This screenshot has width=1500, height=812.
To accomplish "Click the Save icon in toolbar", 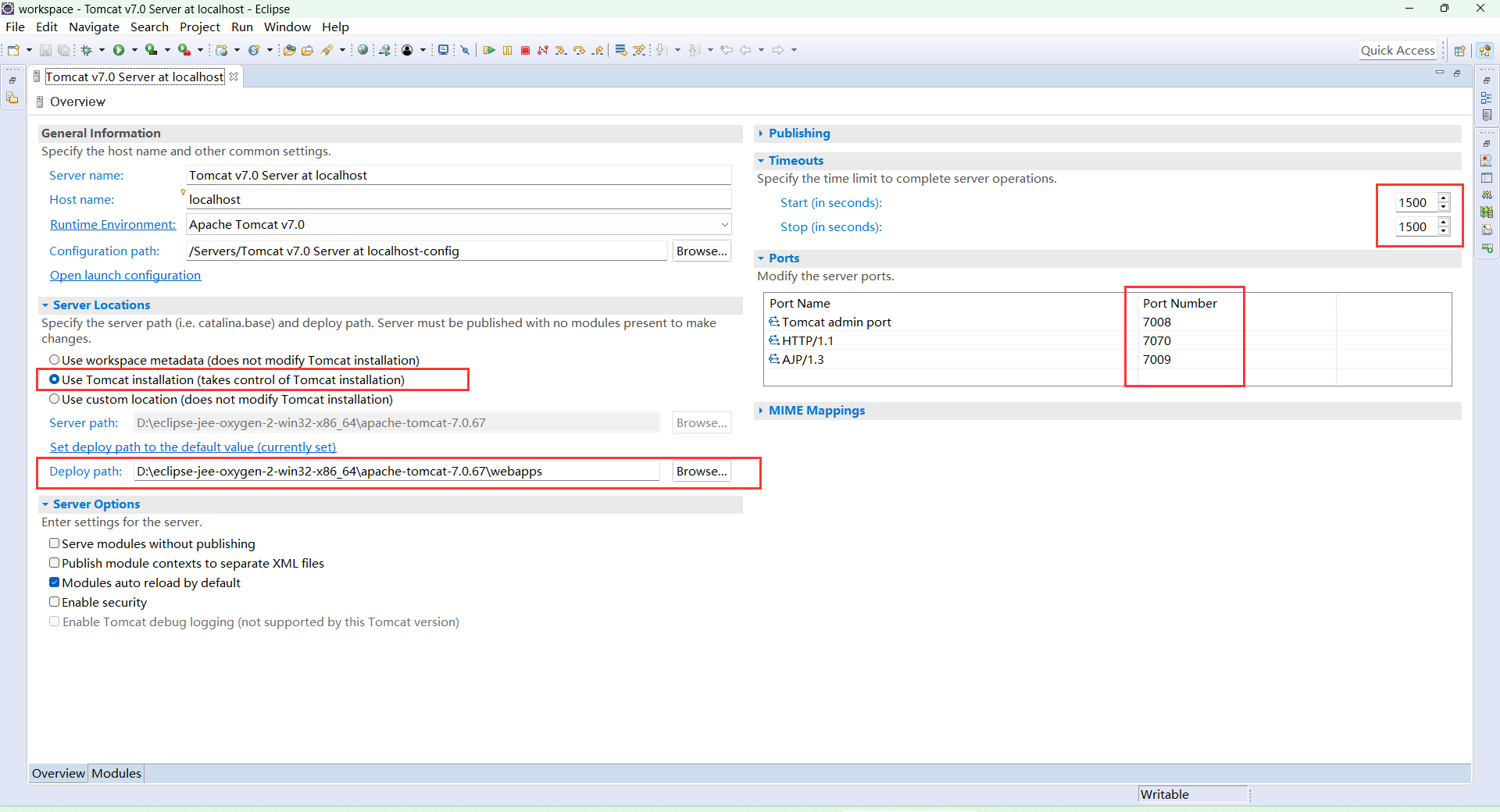I will click(x=45, y=50).
